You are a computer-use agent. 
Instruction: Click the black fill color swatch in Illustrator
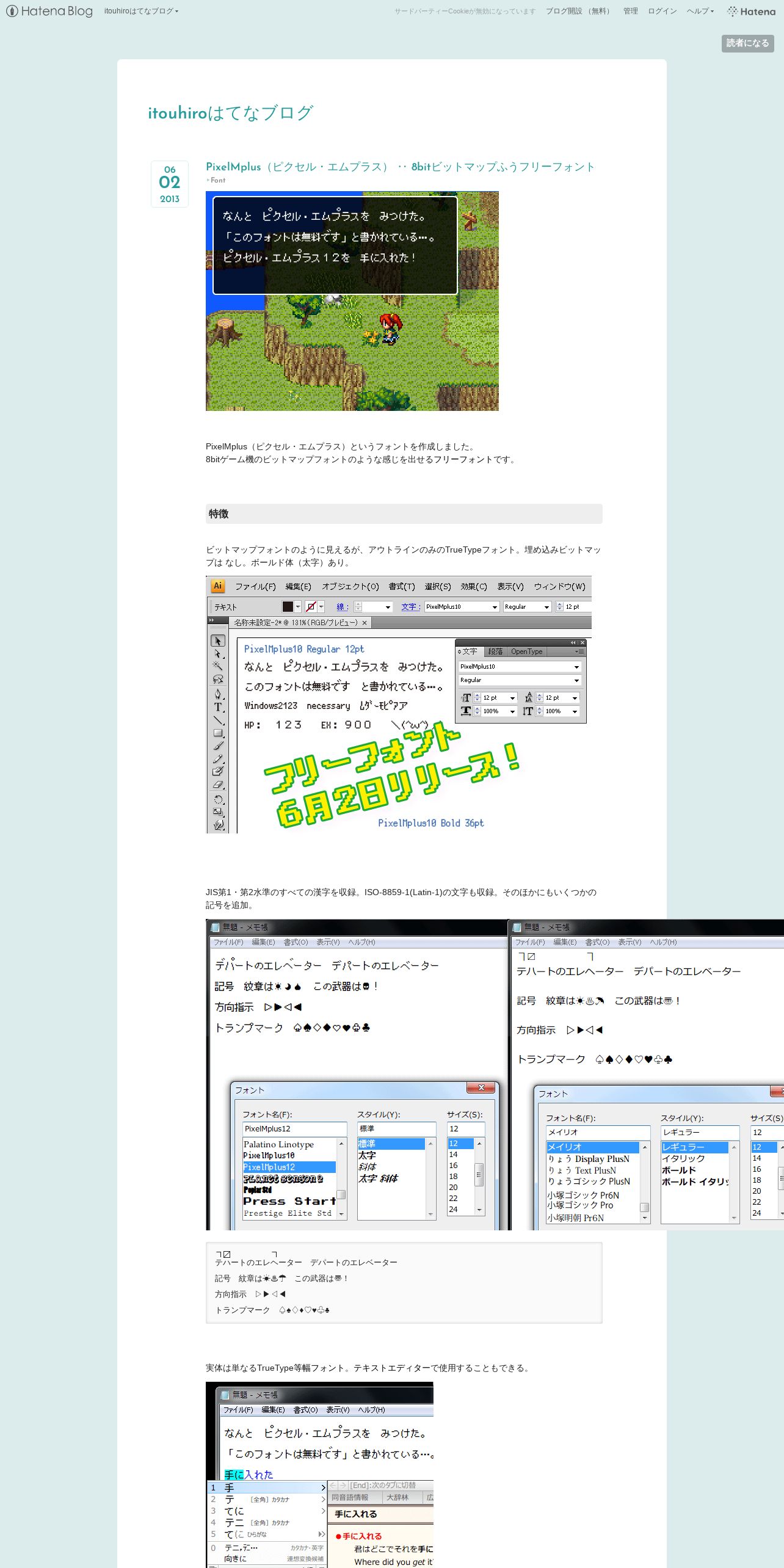tap(288, 606)
